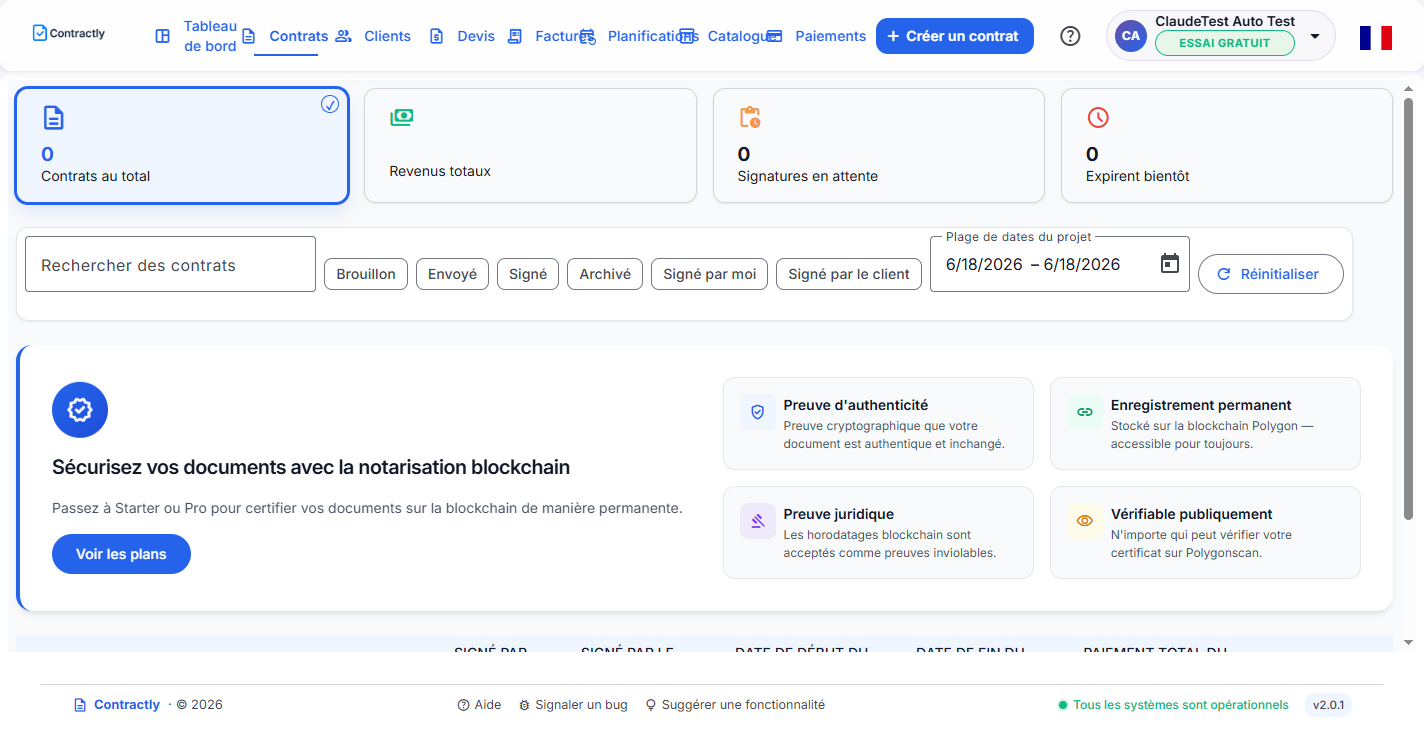The width and height of the screenshot is (1424, 749).
Task: Toggle the Signé par moi filter
Action: coord(710,274)
